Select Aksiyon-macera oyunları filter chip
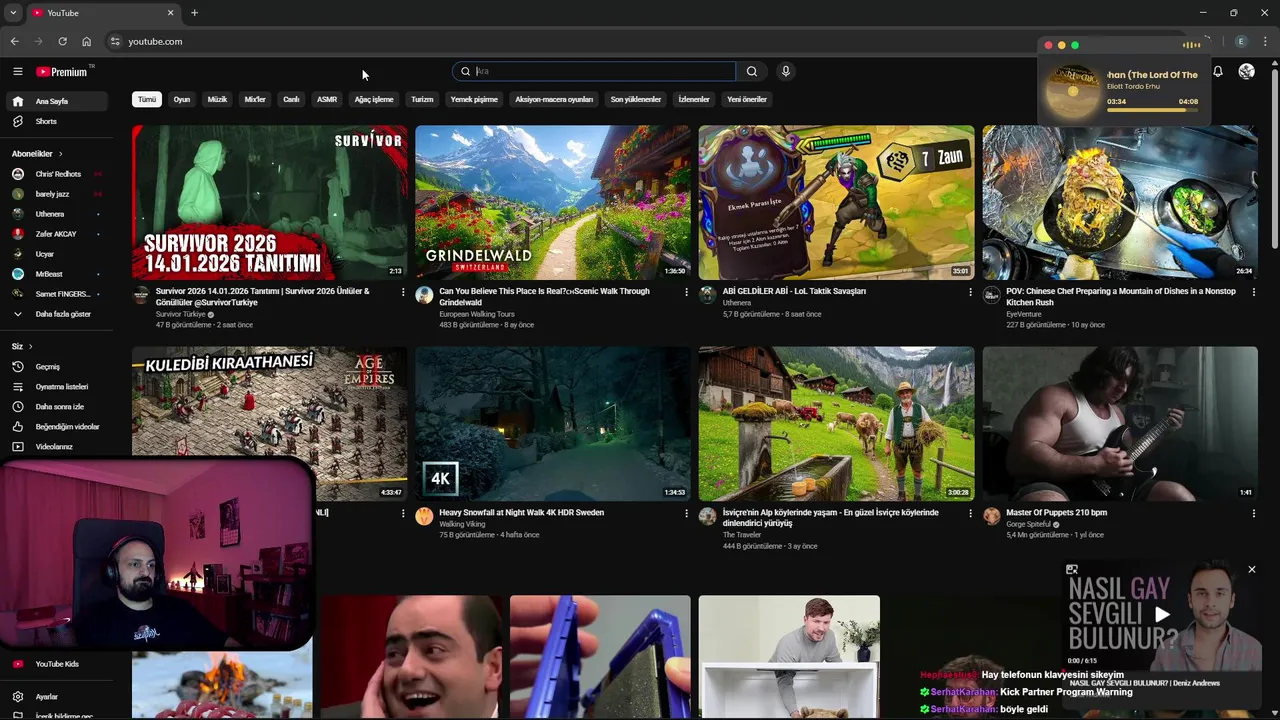1280x720 pixels. [x=554, y=99]
